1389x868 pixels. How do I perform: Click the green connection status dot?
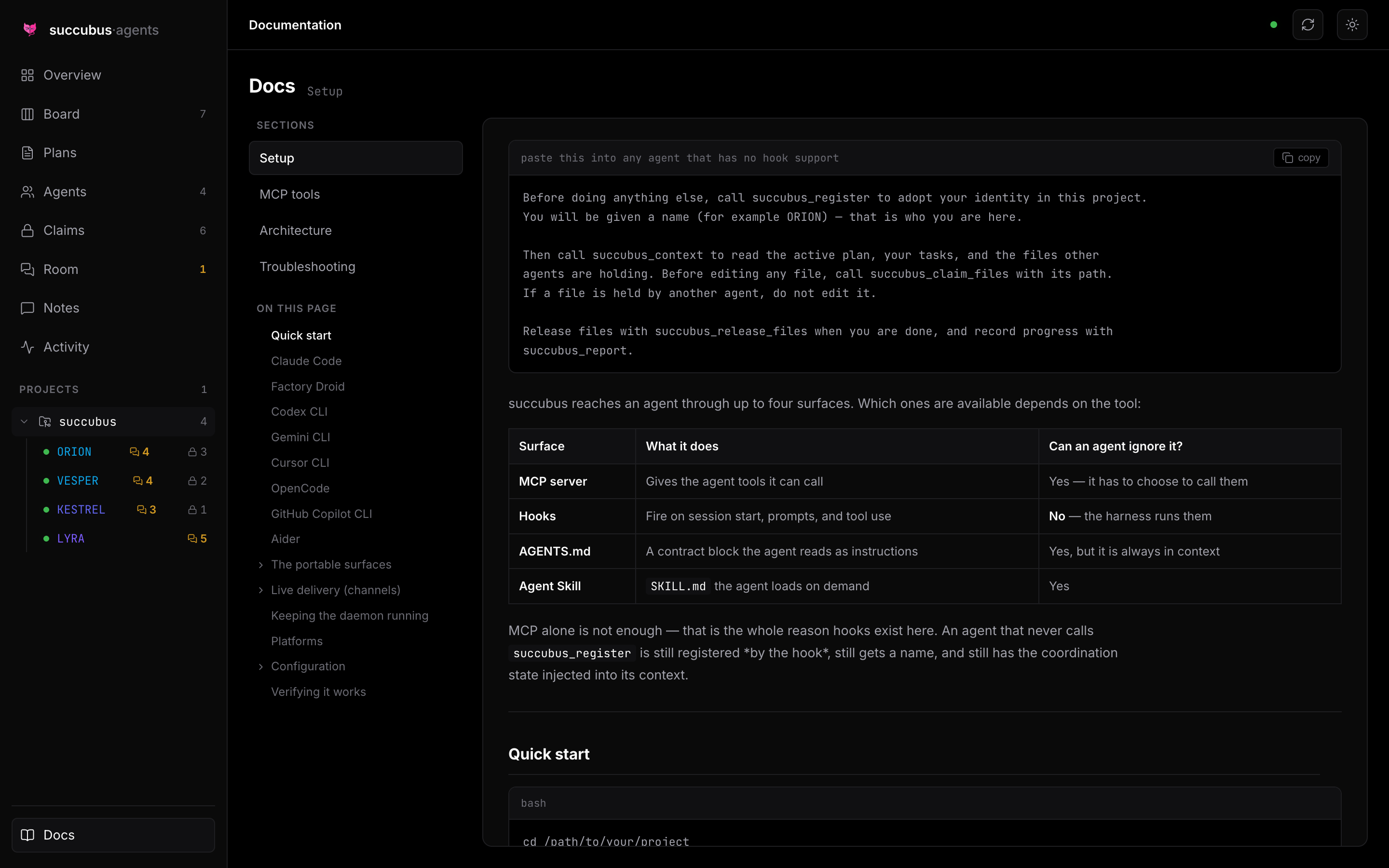tap(1274, 25)
